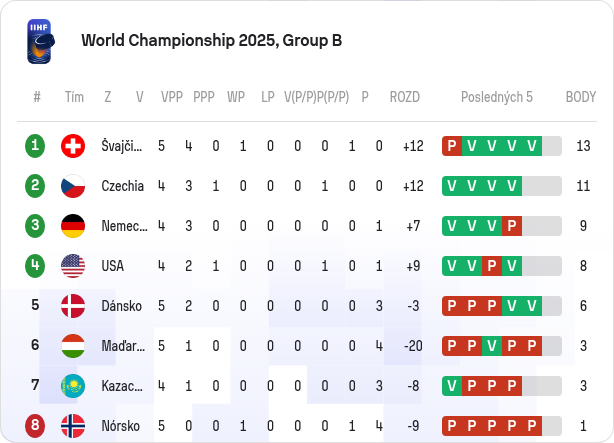614x443 pixels.
Task: Click rank 8 red position badge
Action: [35, 425]
